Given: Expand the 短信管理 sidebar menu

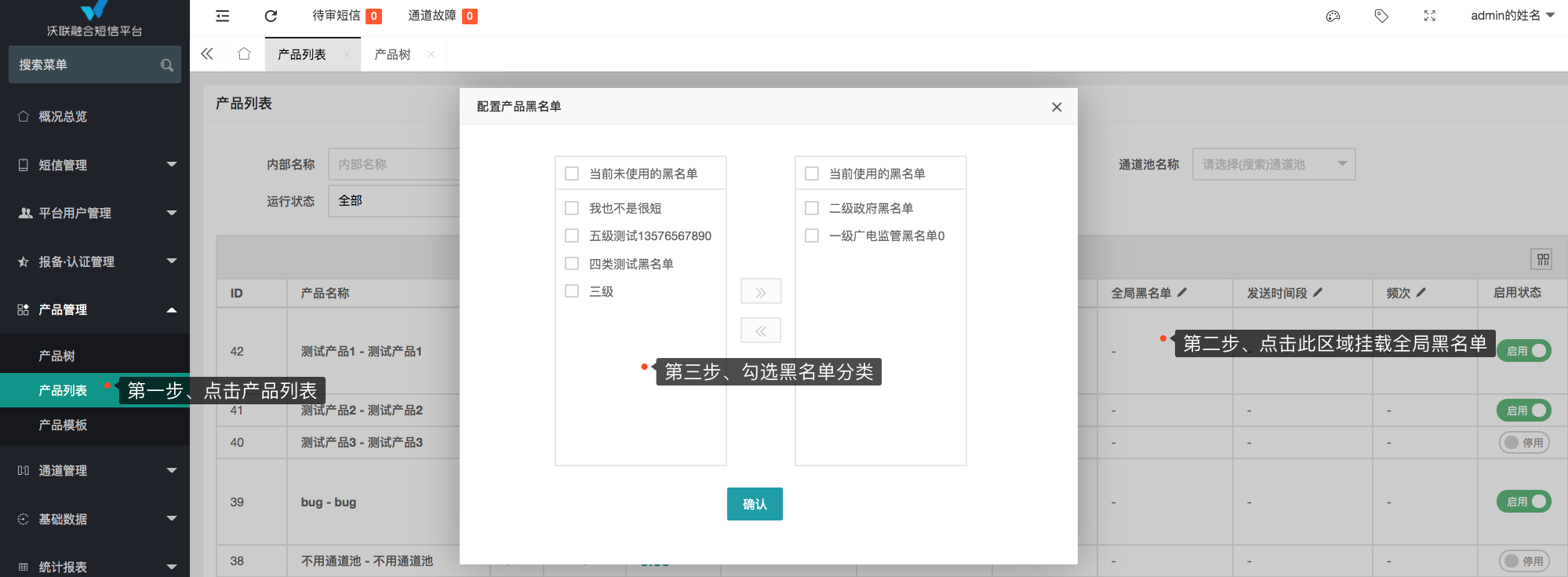Looking at the screenshot, I should click(x=95, y=165).
